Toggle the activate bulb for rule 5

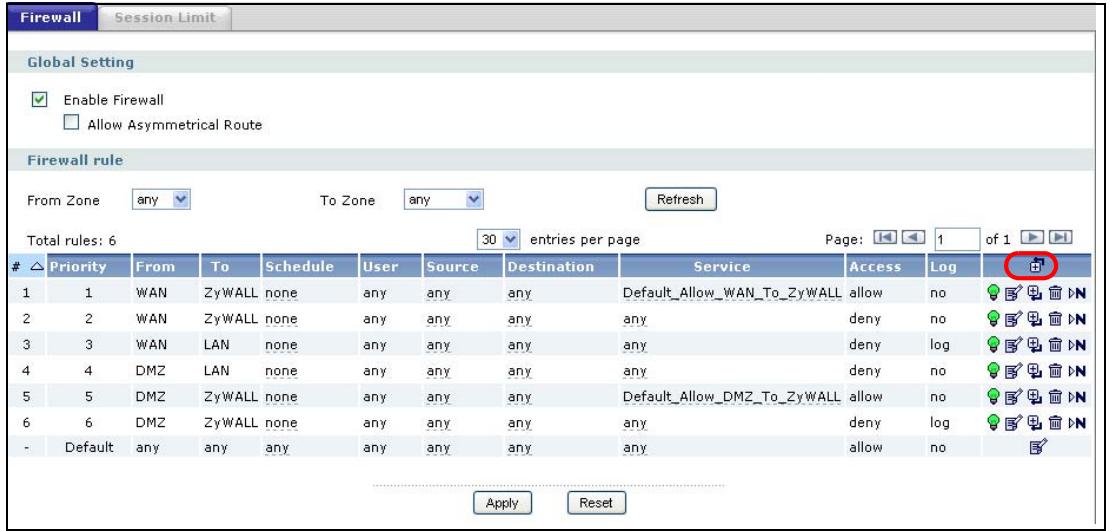pos(994,397)
